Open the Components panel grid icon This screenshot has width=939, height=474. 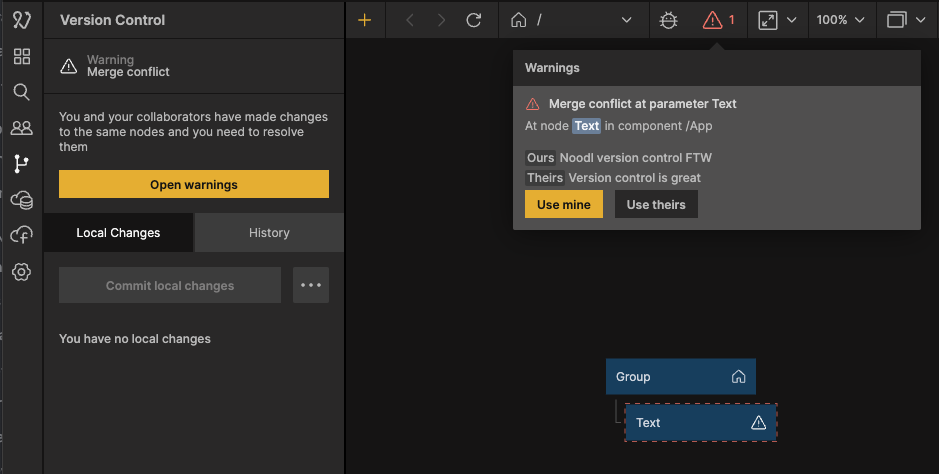[21, 56]
